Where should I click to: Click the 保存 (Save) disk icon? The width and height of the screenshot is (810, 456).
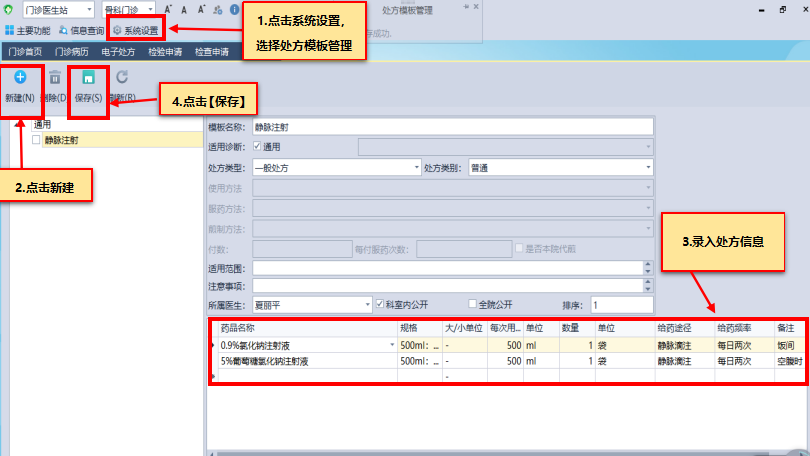(x=88, y=78)
